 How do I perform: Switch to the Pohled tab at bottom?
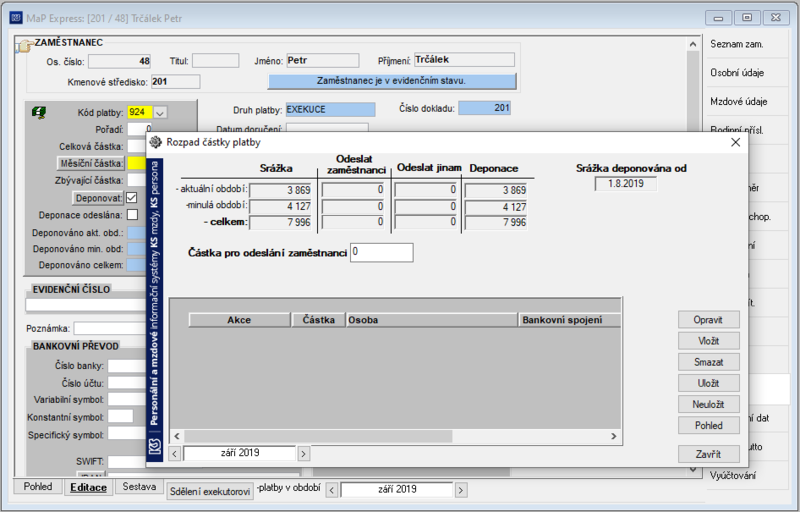(38, 487)
